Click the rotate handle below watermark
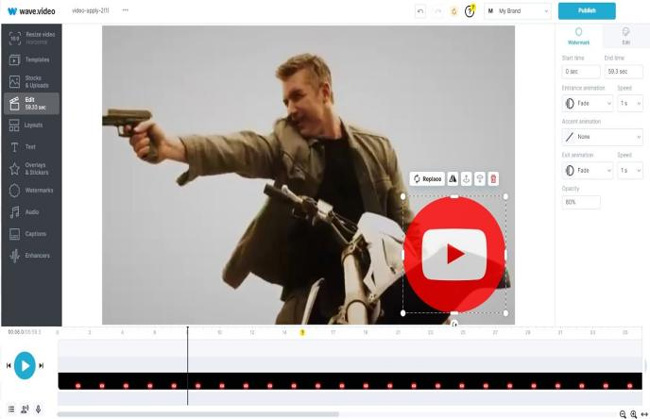This screenshot has width=650, height=419. coord(454,324)
